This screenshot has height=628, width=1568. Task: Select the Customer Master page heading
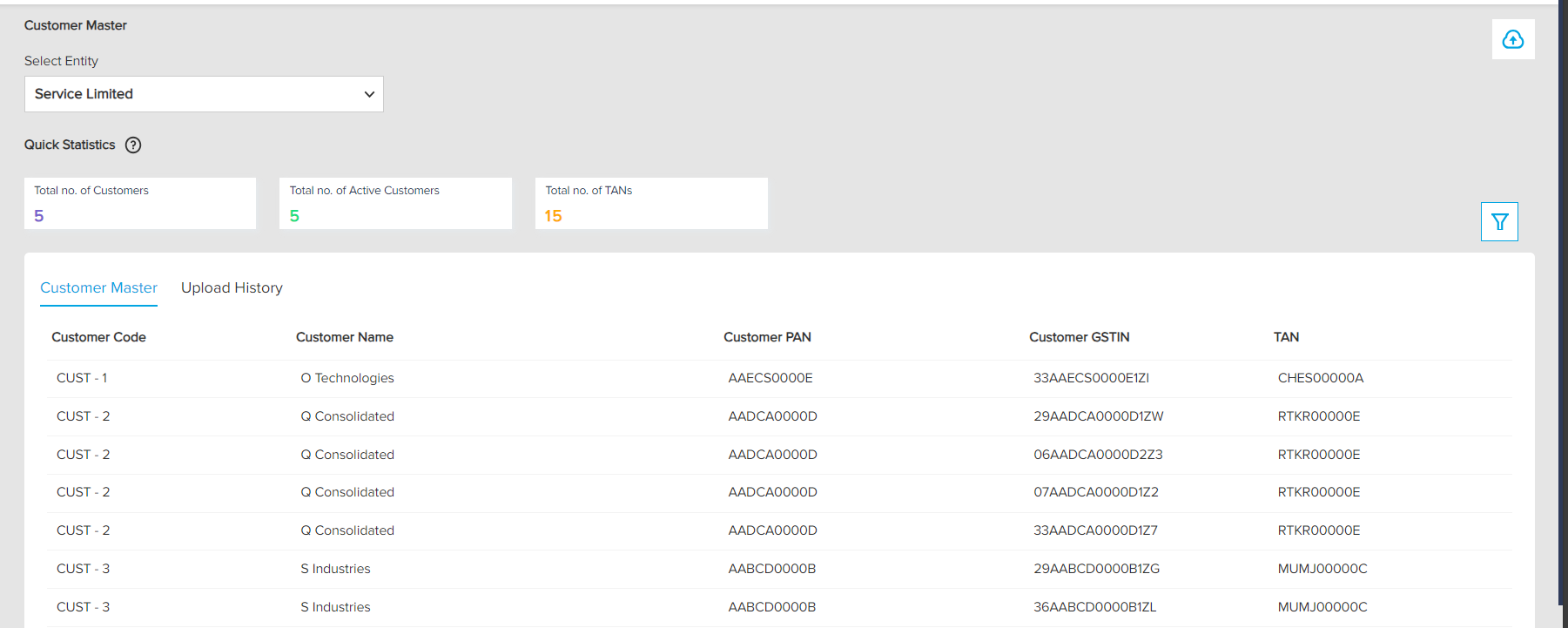point(76,25)
